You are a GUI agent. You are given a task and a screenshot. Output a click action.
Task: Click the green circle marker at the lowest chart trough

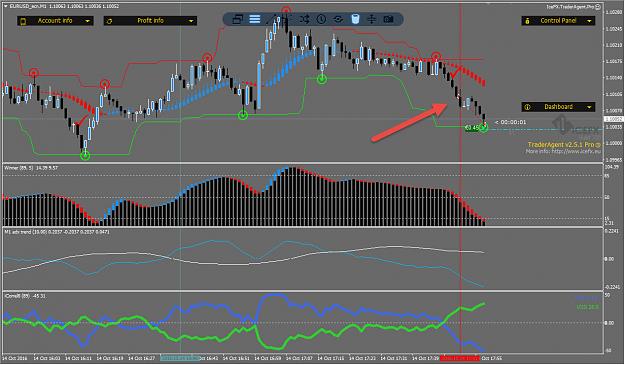pos(85,155)
